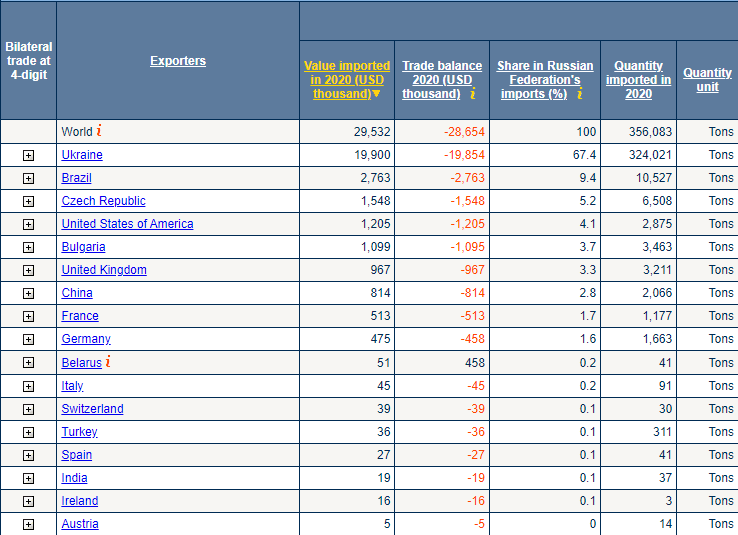Expand the Turkey row plus icon
This screenshot has height=535, width=738.
(28, 432)
